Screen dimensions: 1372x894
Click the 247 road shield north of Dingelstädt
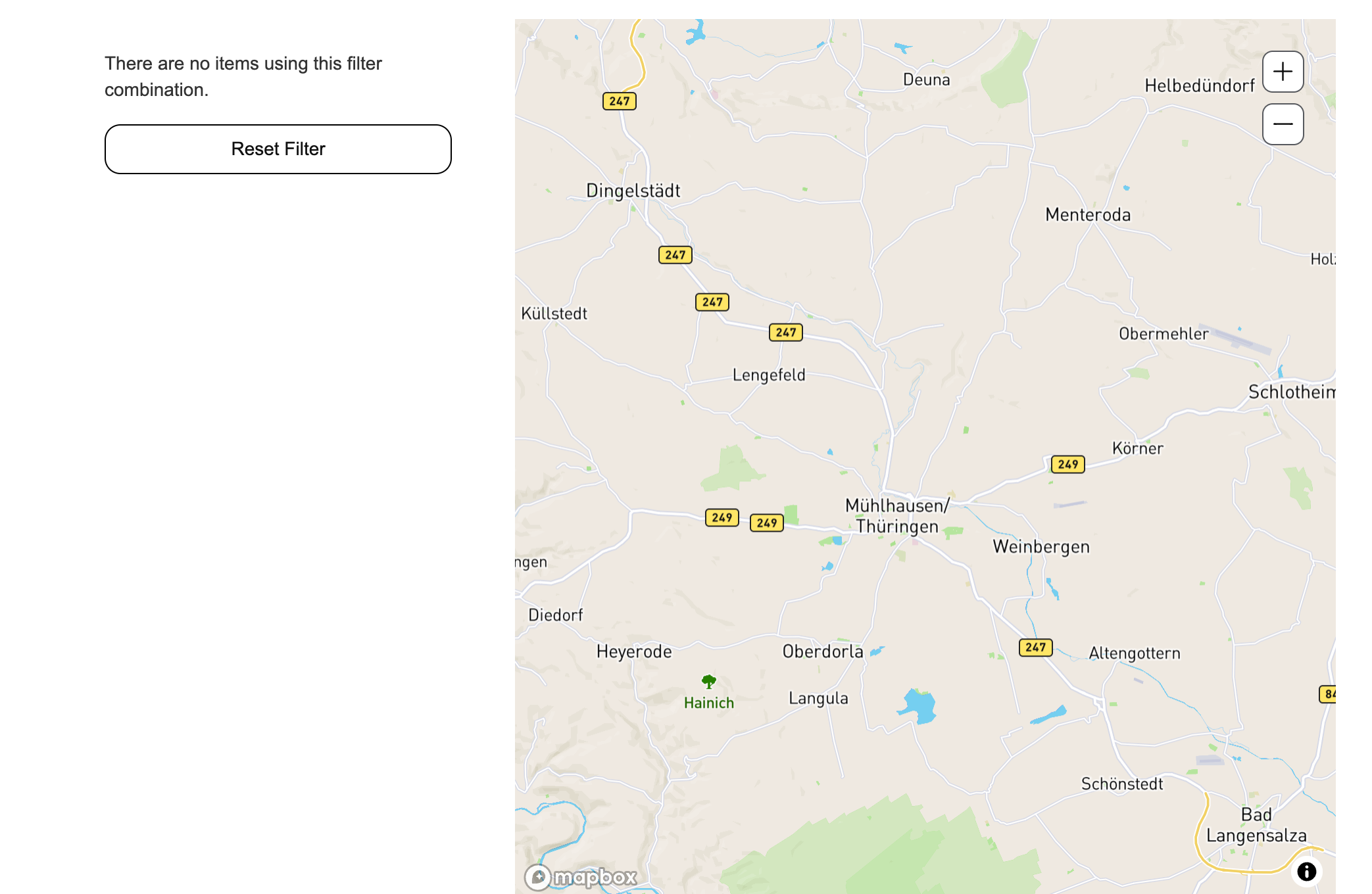pyautogui.click(x=619, y=101)
